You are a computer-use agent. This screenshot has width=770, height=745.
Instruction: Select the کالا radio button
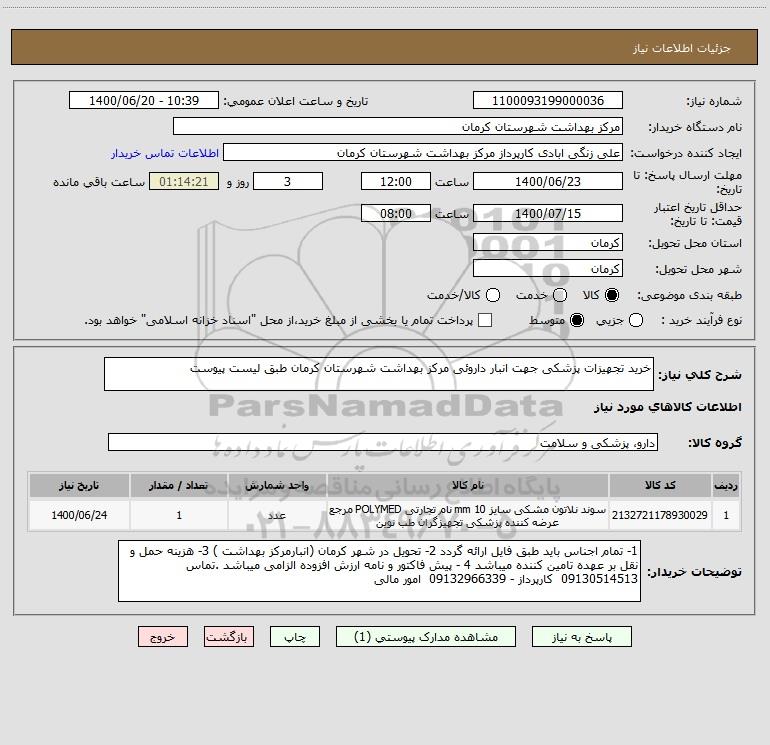(x=612, y=295)
